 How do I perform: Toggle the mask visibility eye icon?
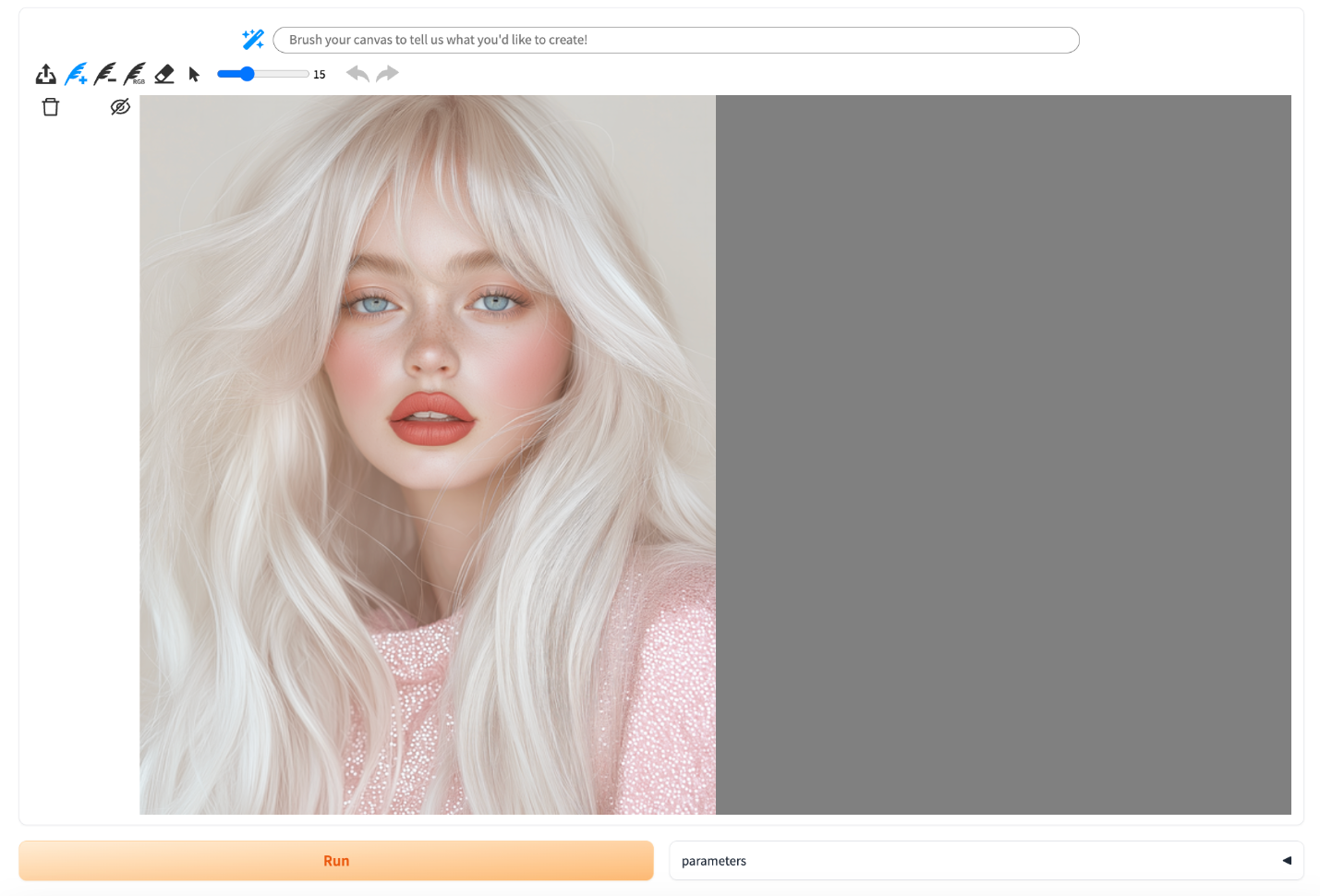[120, 107]
